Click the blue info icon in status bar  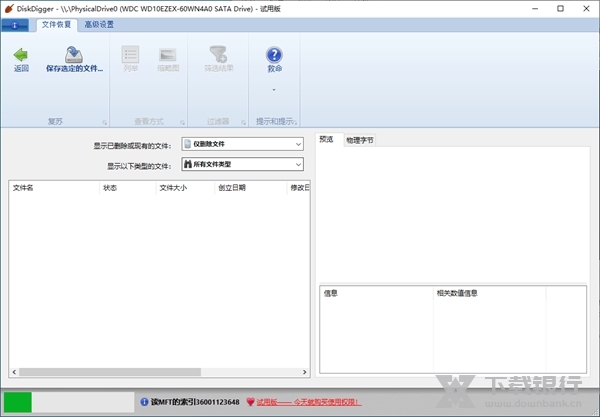[144, 402]
